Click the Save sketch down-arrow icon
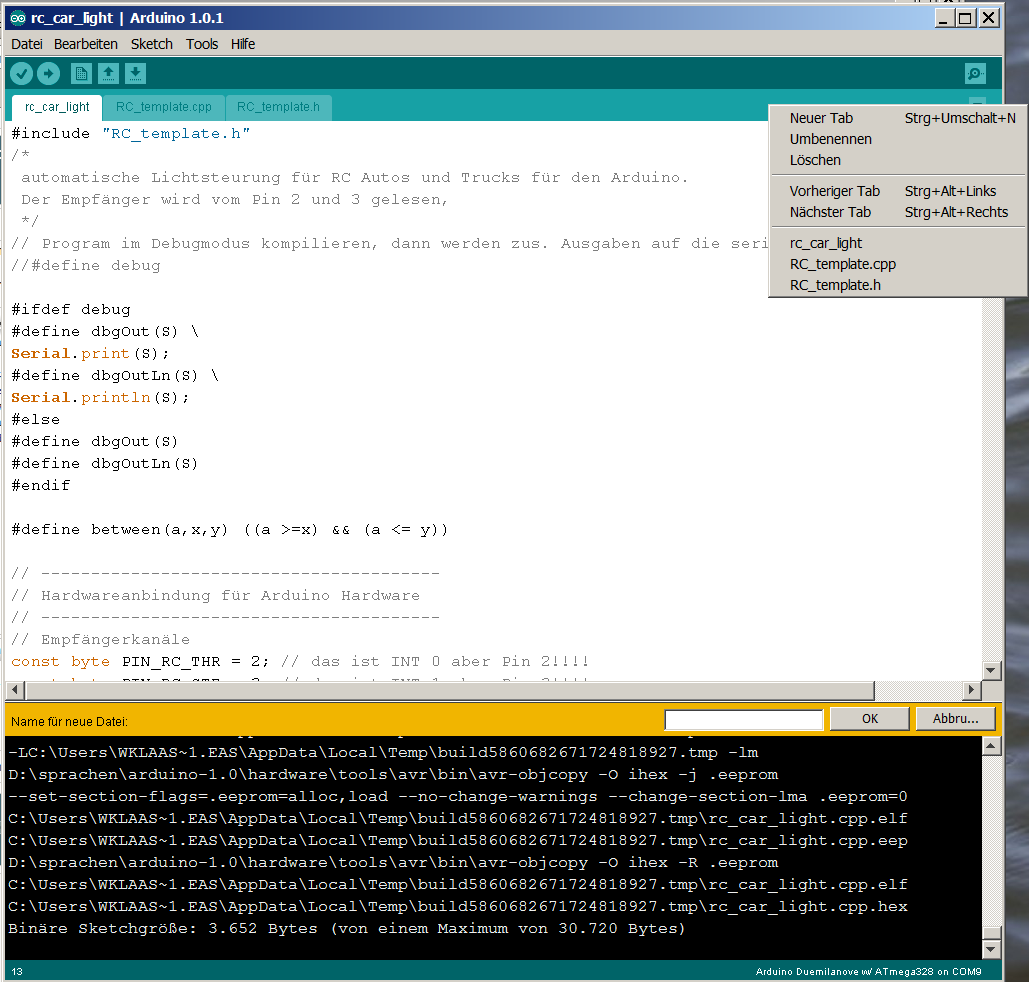1030x982 pixels. click(135, 73)
